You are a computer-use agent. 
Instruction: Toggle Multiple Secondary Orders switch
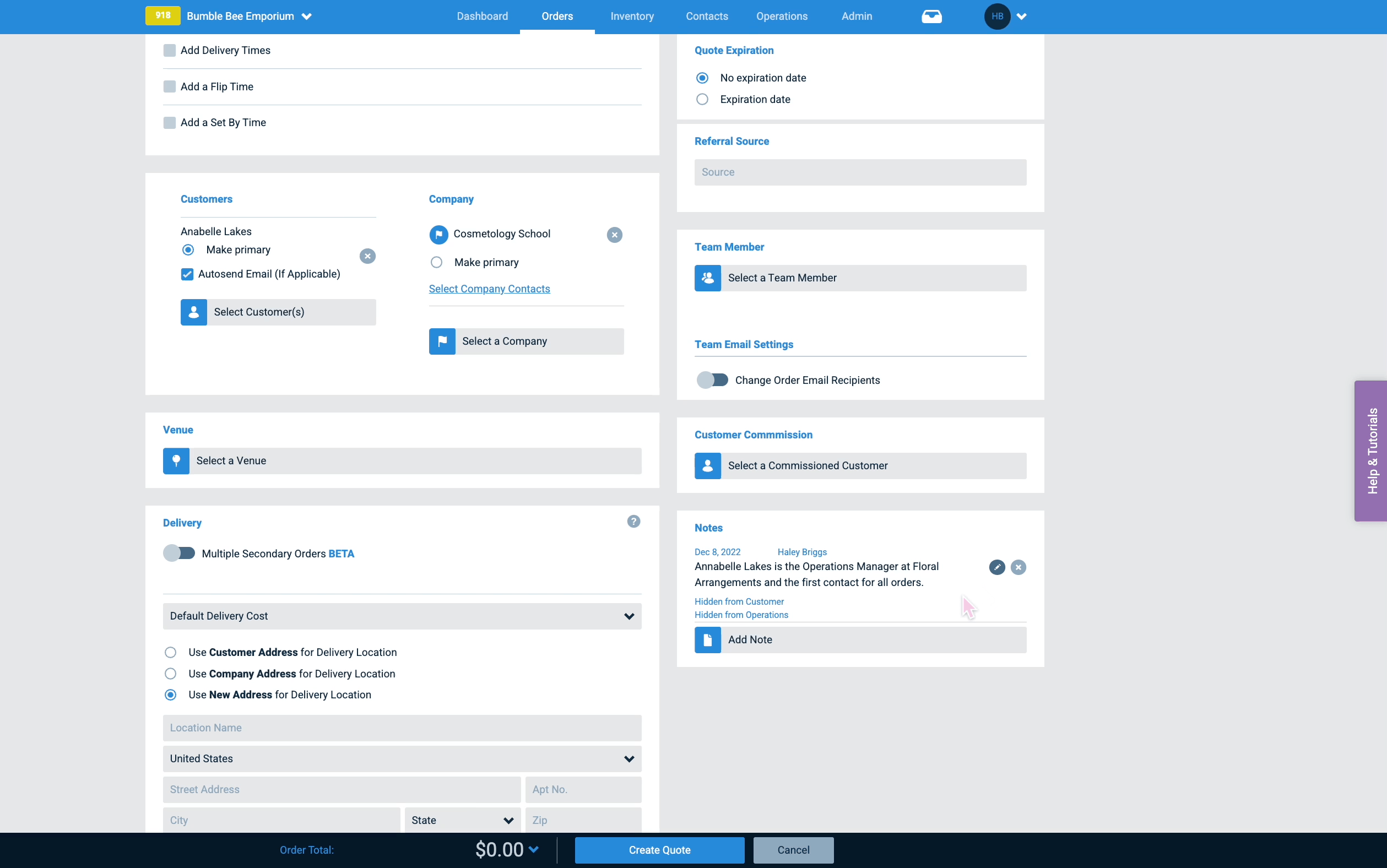[179, 553]
